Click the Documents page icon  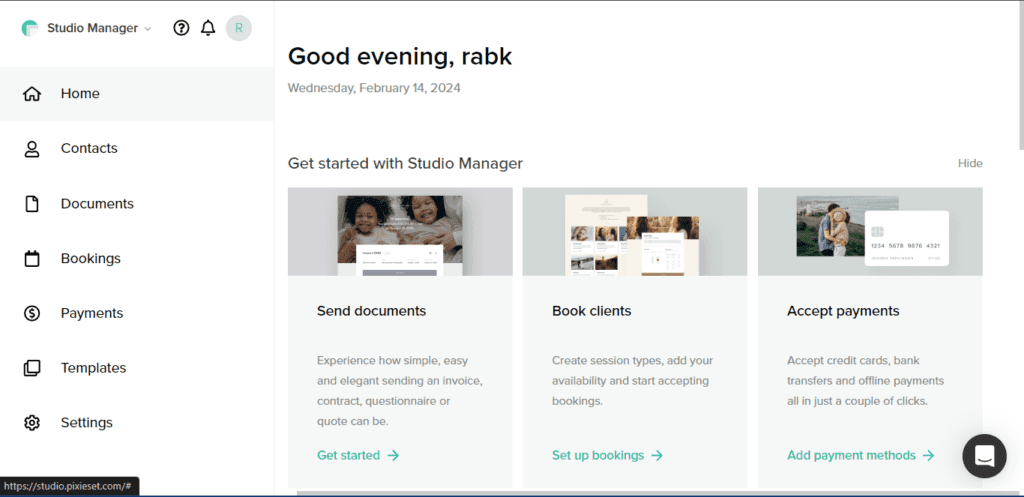point(32,204)
